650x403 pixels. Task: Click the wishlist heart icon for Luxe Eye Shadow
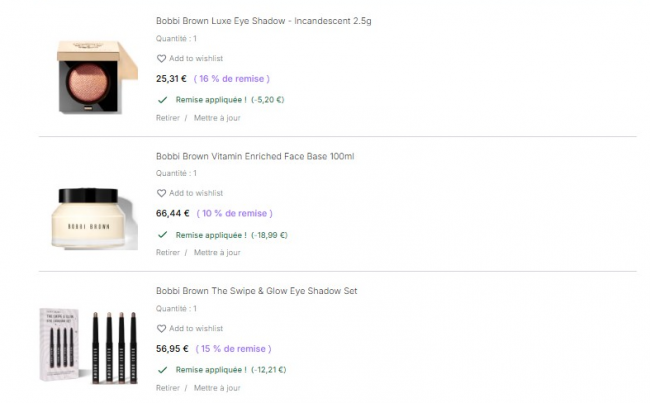pos(161,59)
